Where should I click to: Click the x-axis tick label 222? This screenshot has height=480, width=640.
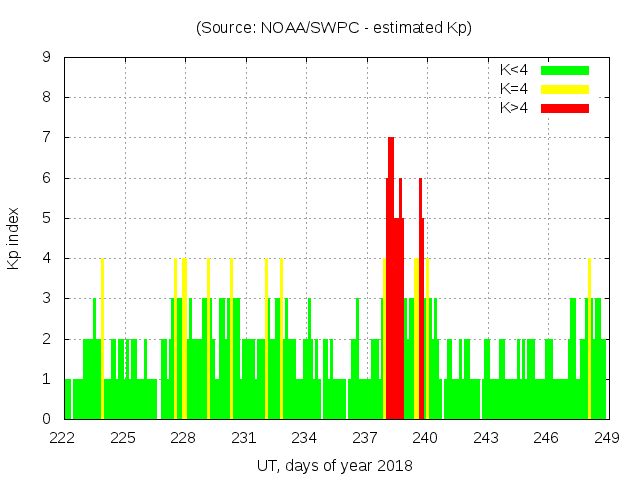tap(63, 437)
